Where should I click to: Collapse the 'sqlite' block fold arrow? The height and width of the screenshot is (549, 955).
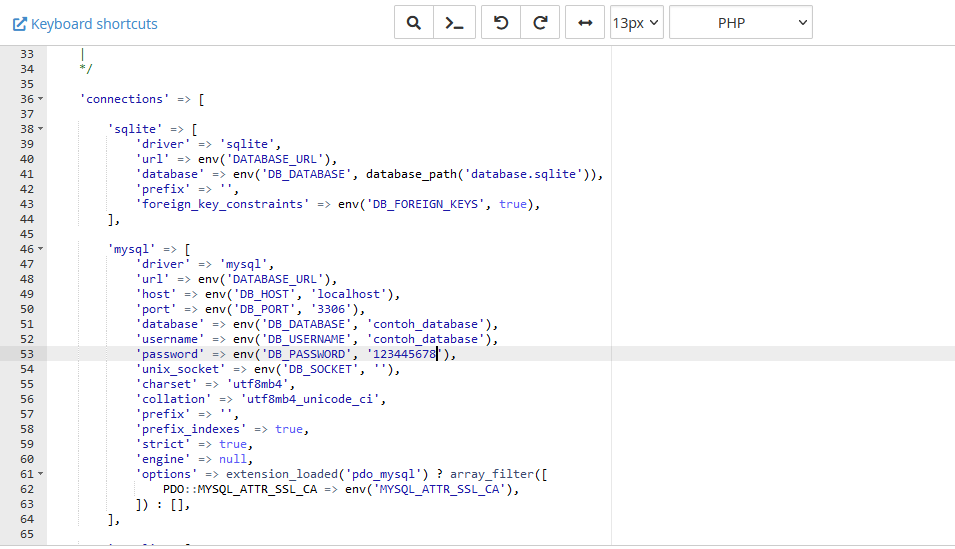pos(40,129)
